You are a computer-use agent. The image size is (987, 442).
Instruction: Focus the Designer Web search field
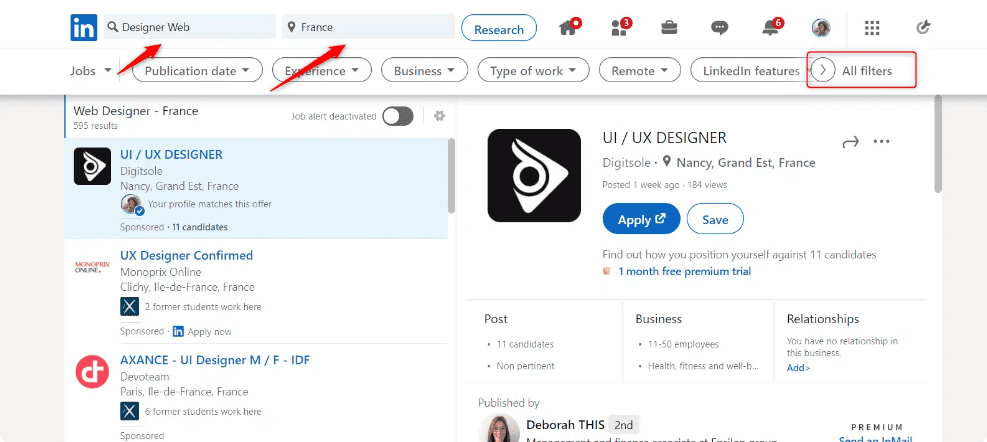click(x=189, y=27)
